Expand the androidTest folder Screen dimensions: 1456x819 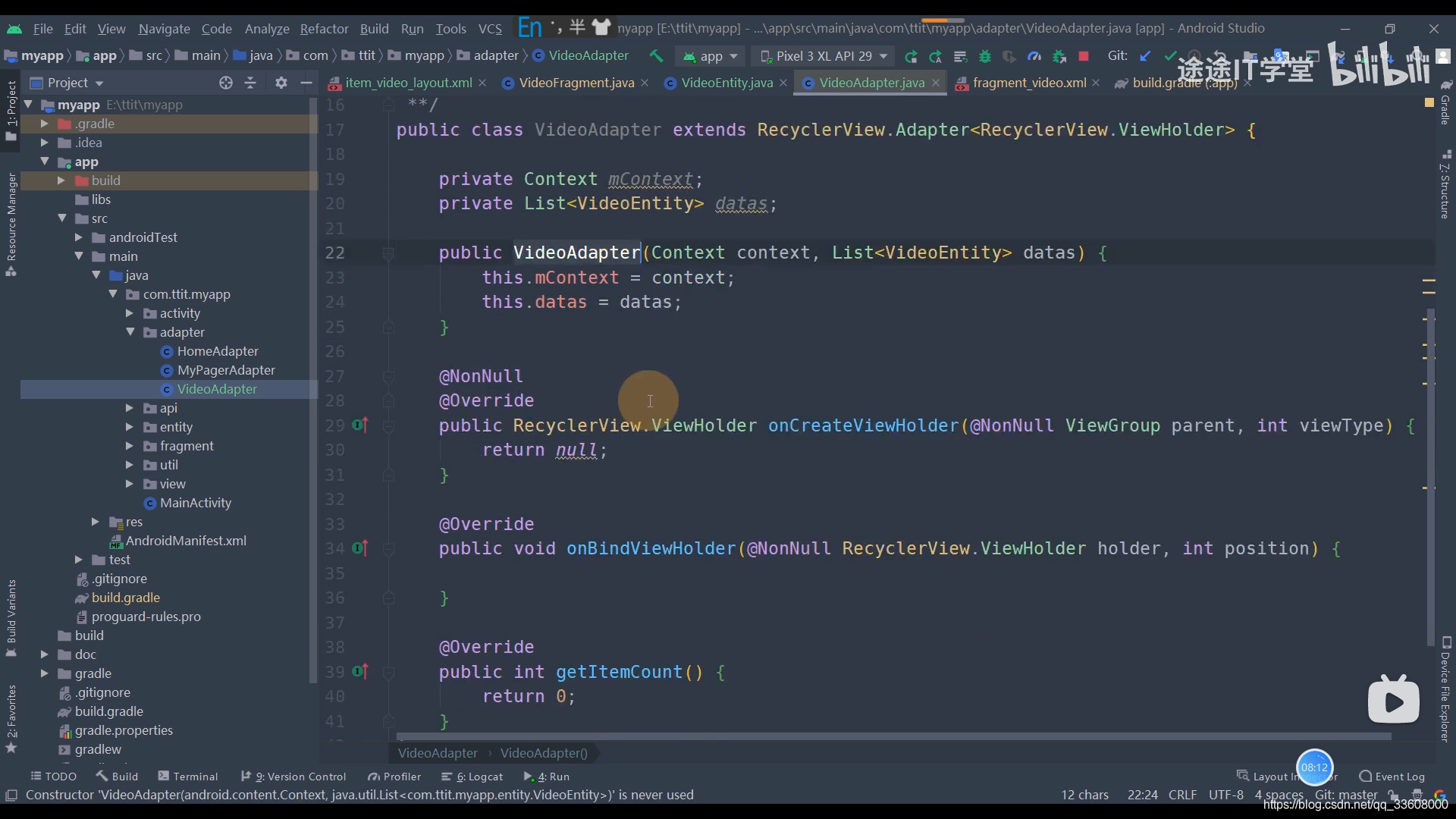pos(78,237)
